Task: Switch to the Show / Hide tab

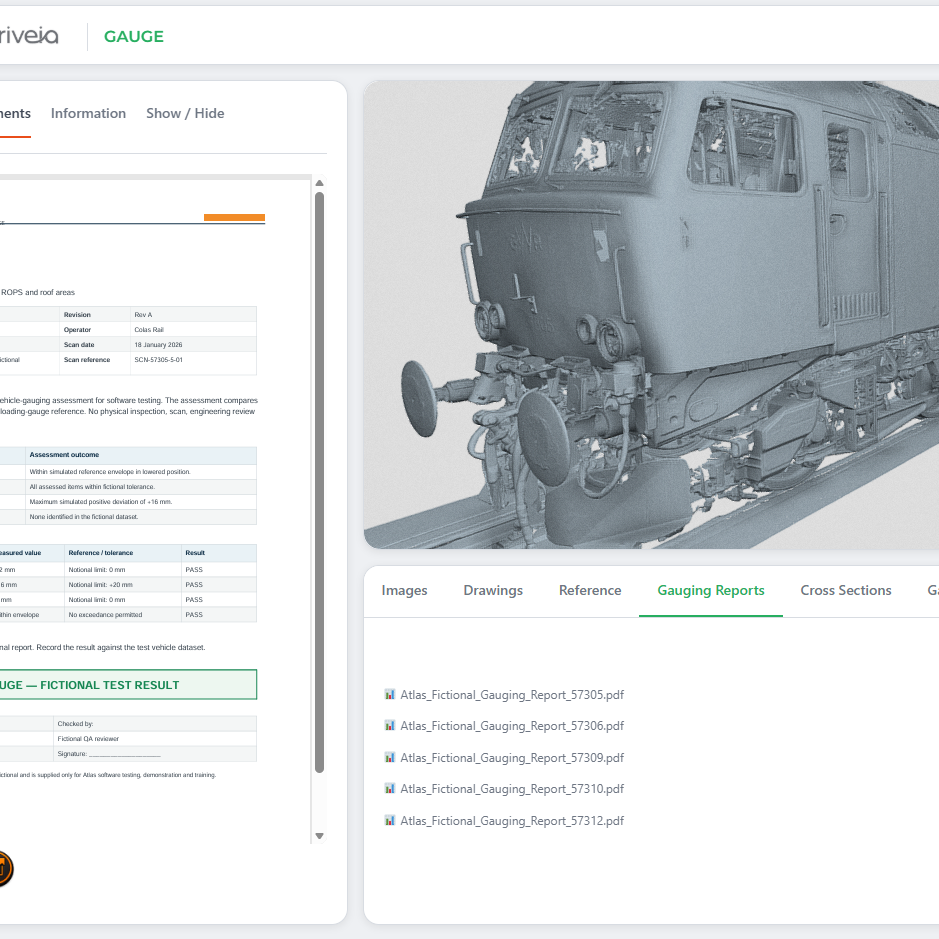Action: (185, 113)
